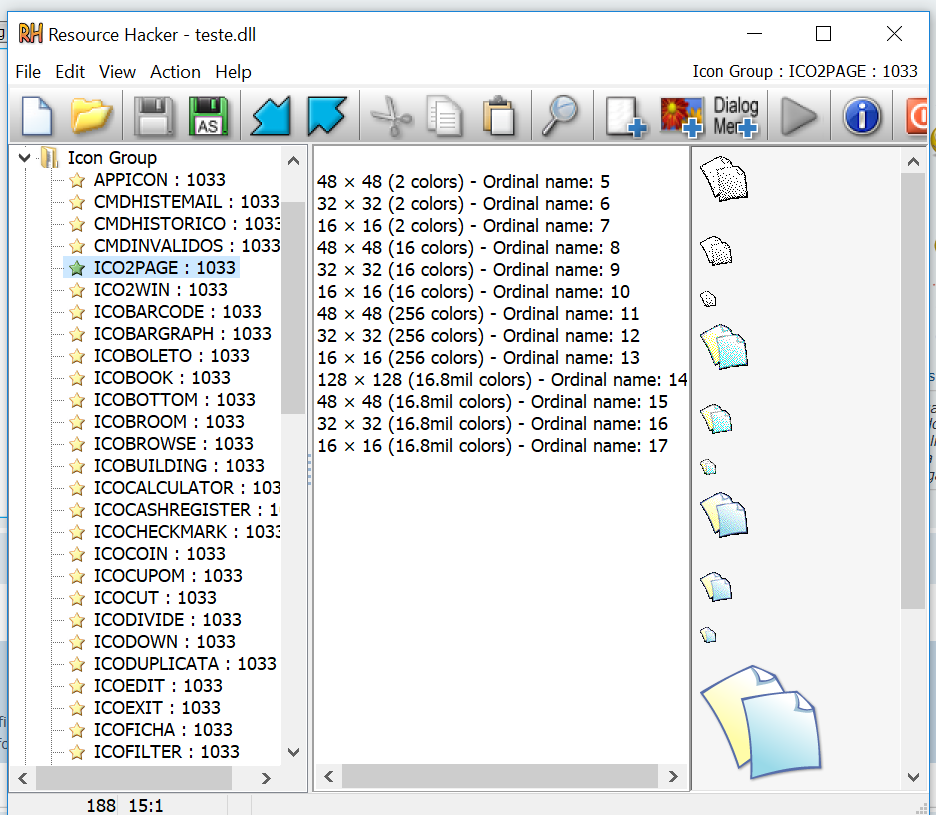Open the Action menu
Image resolution: width=936 pixels, height=815 pixels.
(175, 72)
